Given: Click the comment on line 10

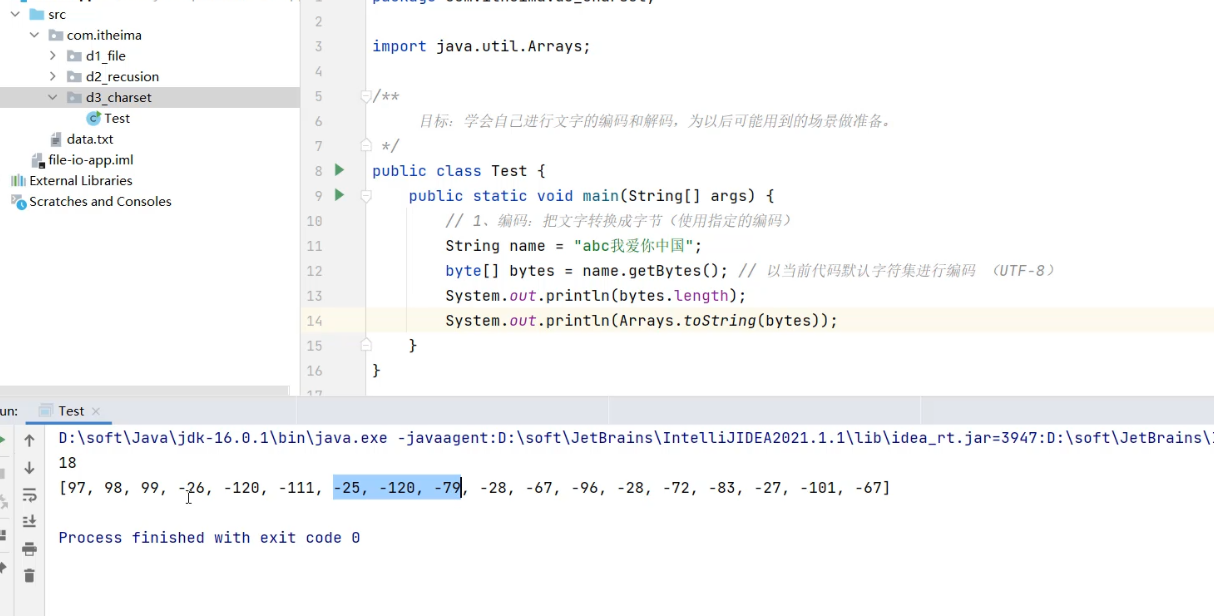Looking at the screenshot, I should (x=619, y=221).
